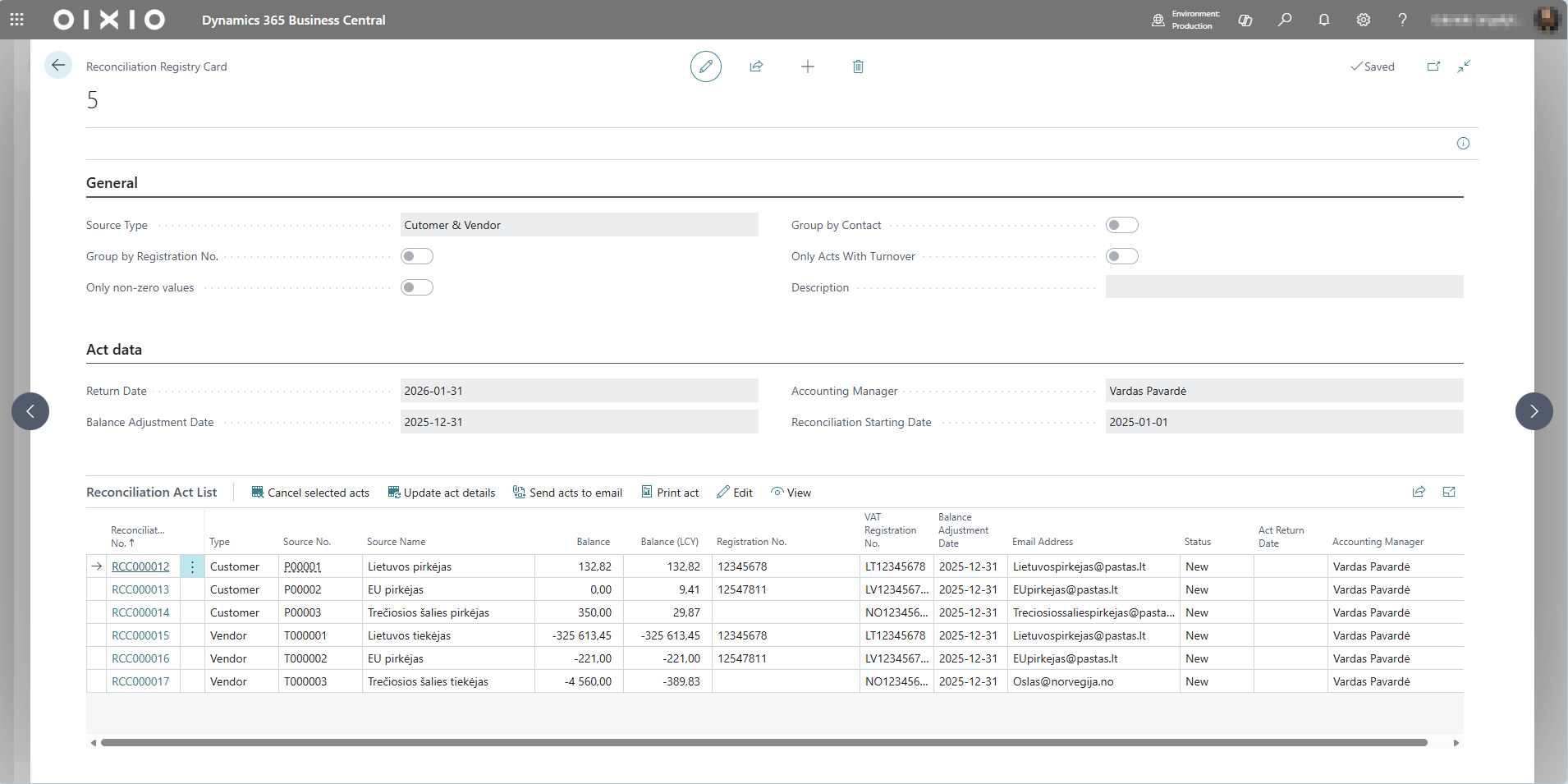Screen dimensions: 1568x784
Task: Open the settings gear icon
Action: [x=1363, y=20]
